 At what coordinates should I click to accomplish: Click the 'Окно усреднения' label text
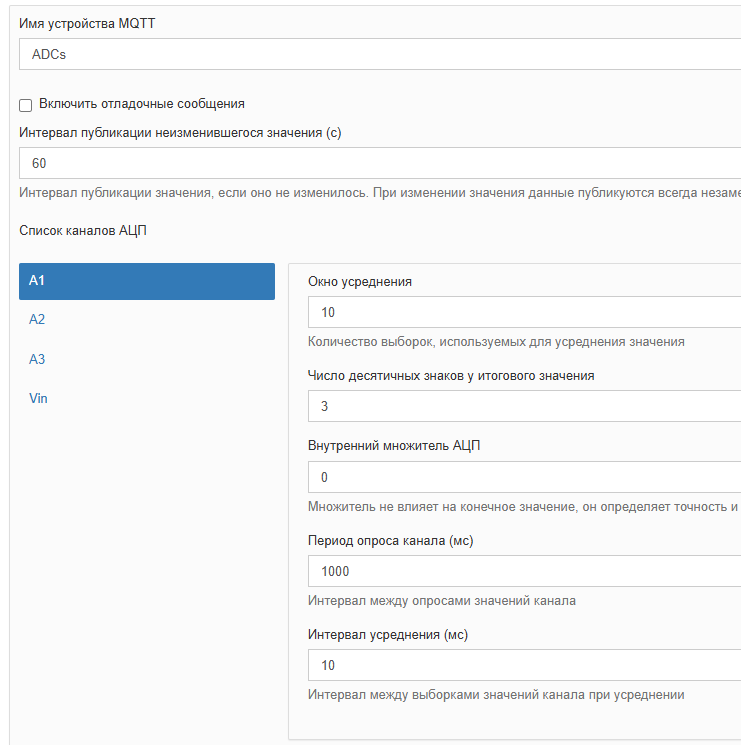(360, 282)
